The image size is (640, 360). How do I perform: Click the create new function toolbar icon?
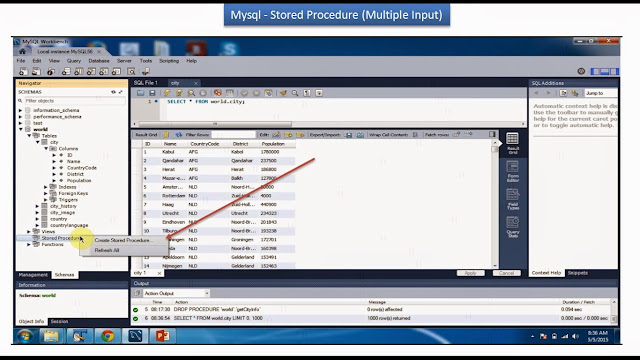117,71
